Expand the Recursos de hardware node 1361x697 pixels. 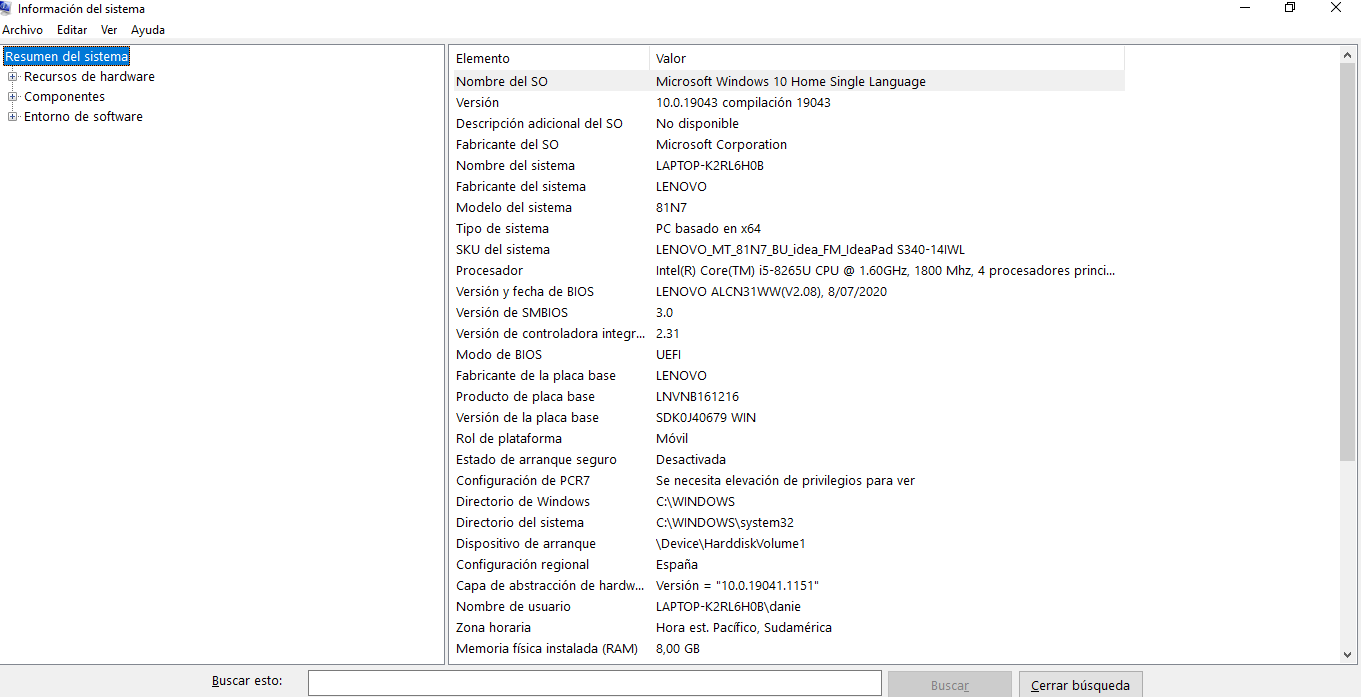(x=13, y=77)
